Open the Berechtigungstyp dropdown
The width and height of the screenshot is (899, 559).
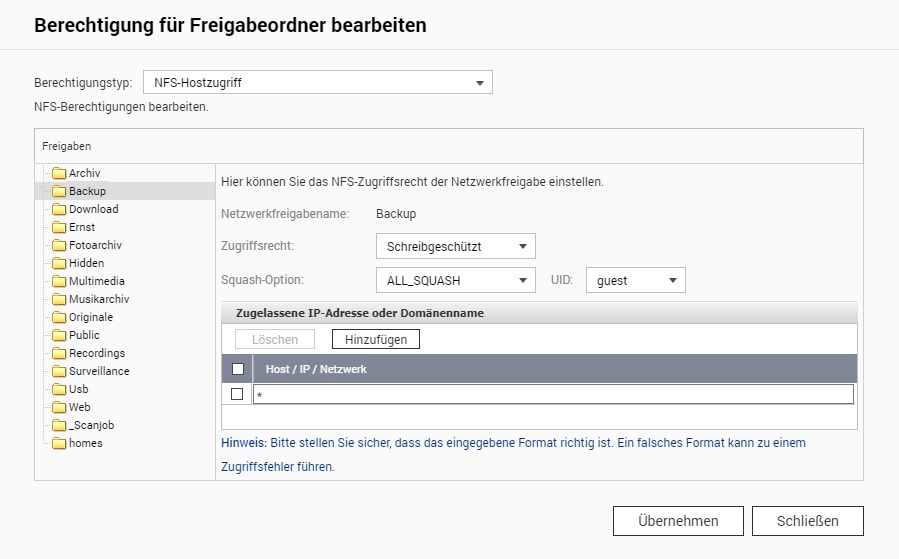tap(318, 83)
